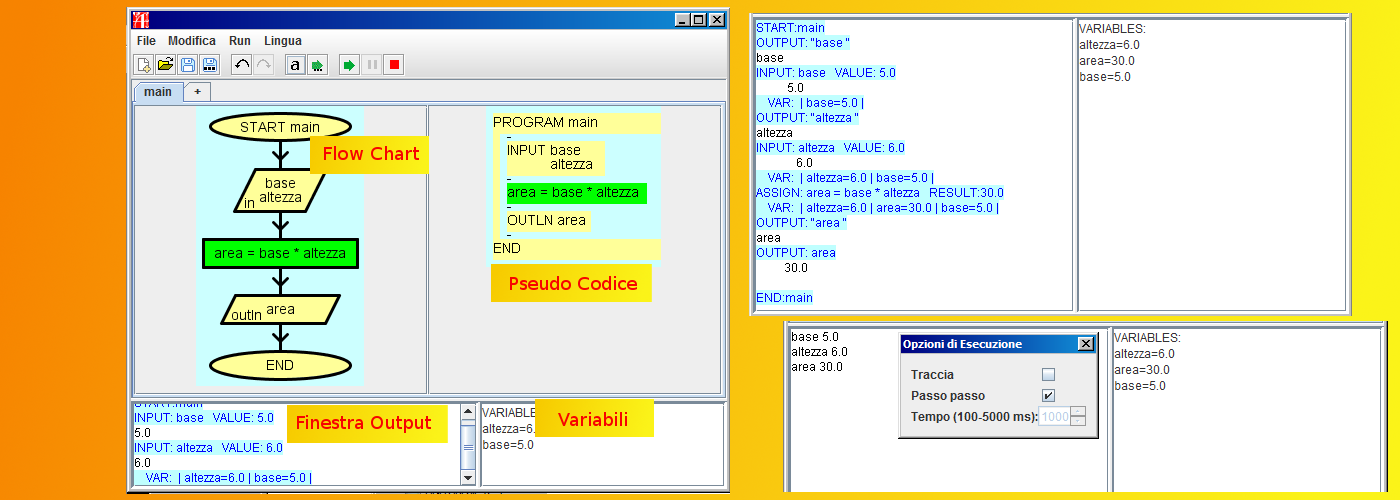Click the output pane scrollbar up arrow
The height and width of the screenshot is (500, 1400).
coord(468,411)
